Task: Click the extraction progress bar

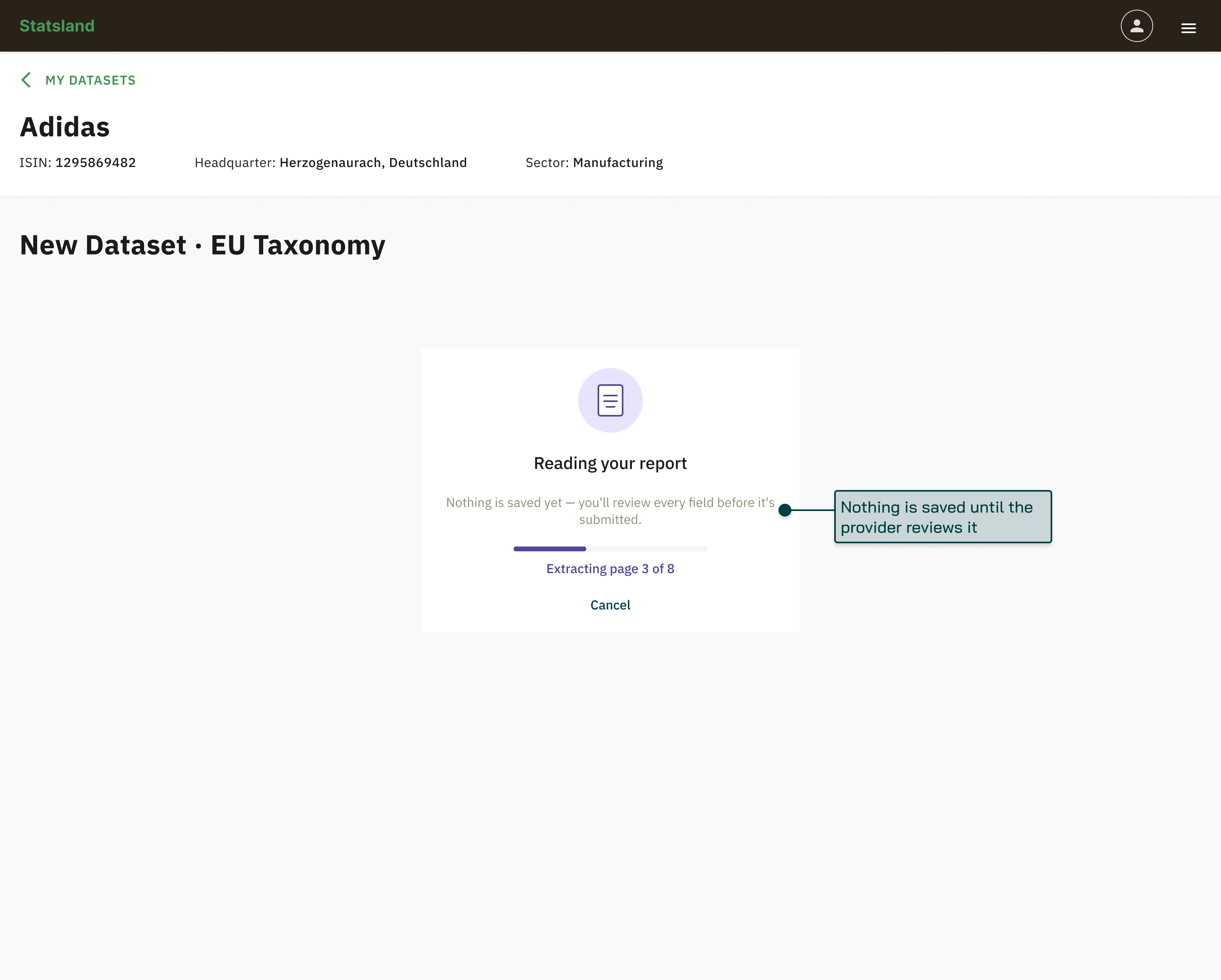Action: (610, 549)
